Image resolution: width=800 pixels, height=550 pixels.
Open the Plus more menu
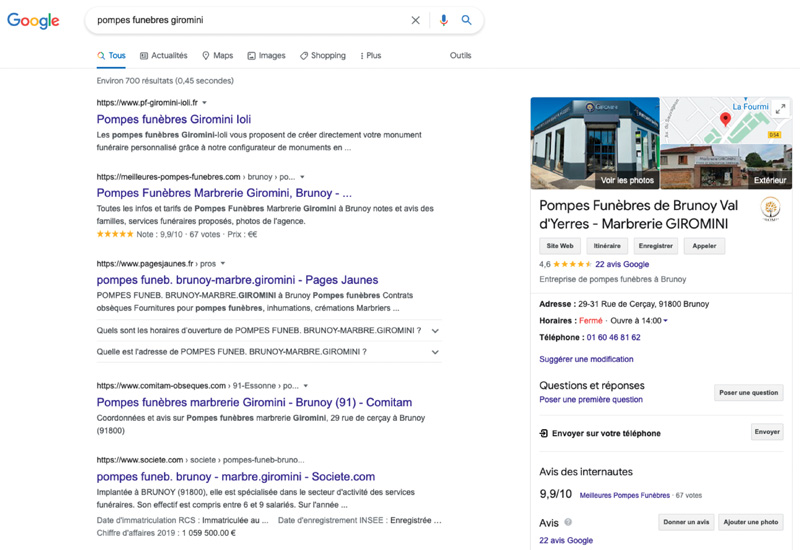tap(371, 56)
